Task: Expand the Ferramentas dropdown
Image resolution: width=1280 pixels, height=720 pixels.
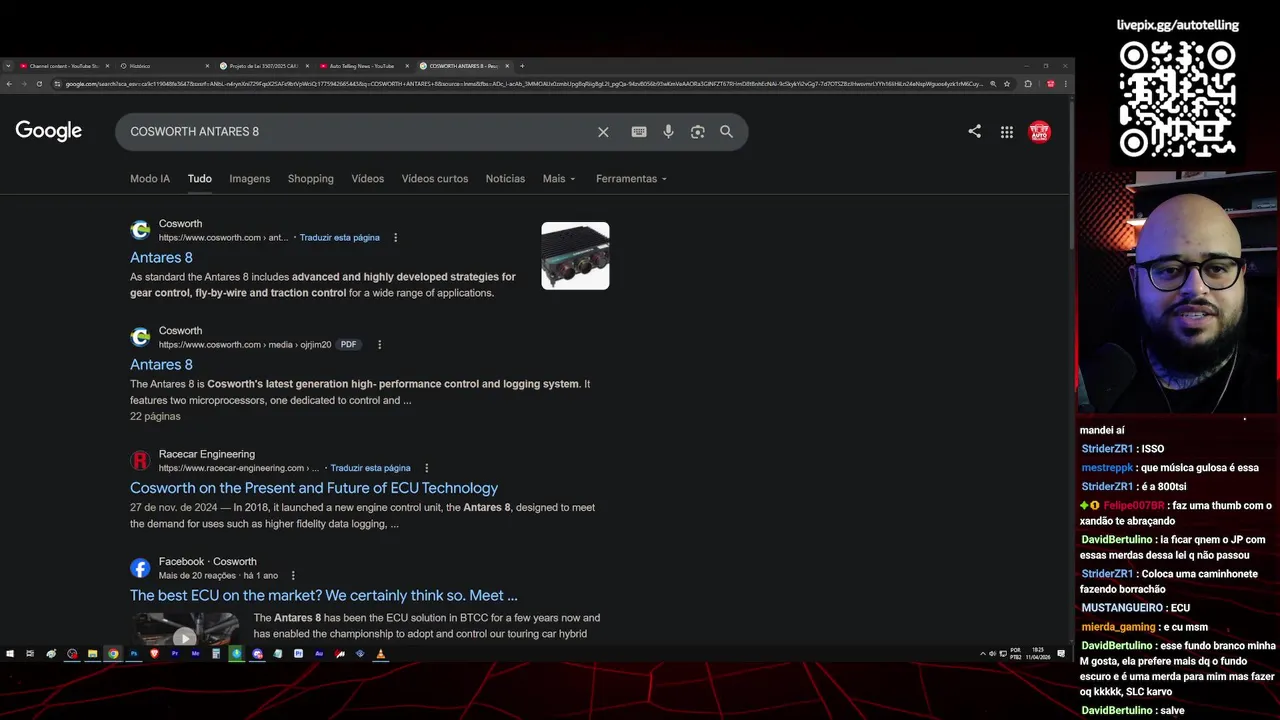Action: click(631, 179)
